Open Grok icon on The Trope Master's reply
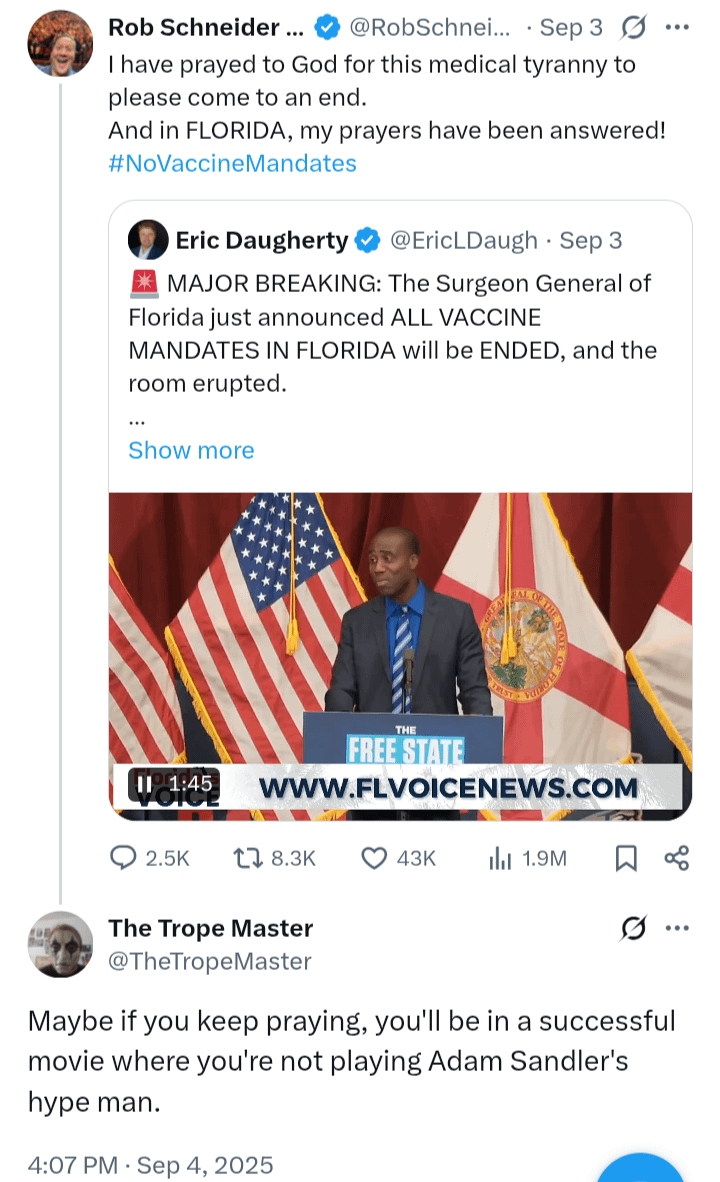 click(x=633, y=928)
